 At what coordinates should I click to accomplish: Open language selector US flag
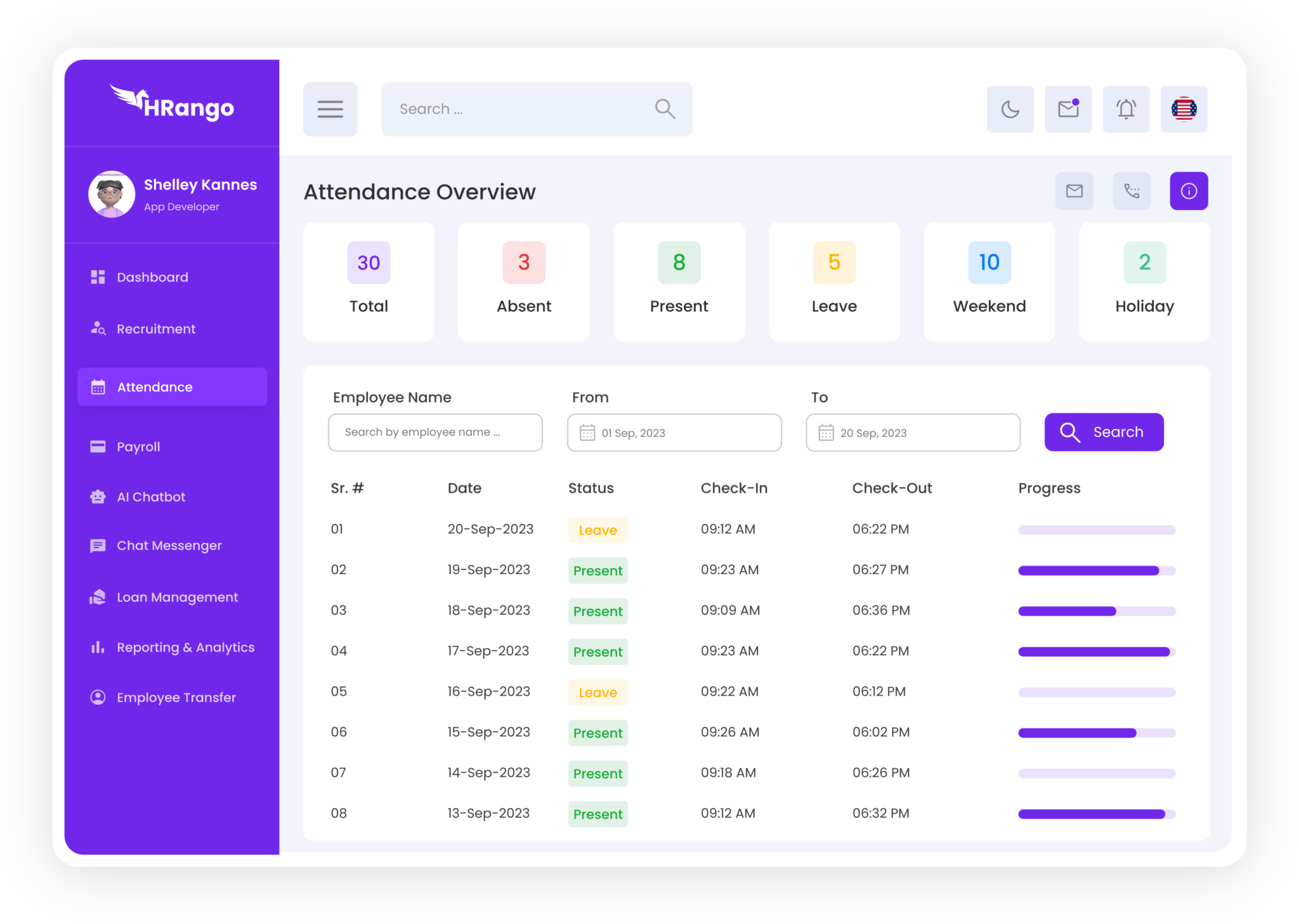(x=1184, y=109)
